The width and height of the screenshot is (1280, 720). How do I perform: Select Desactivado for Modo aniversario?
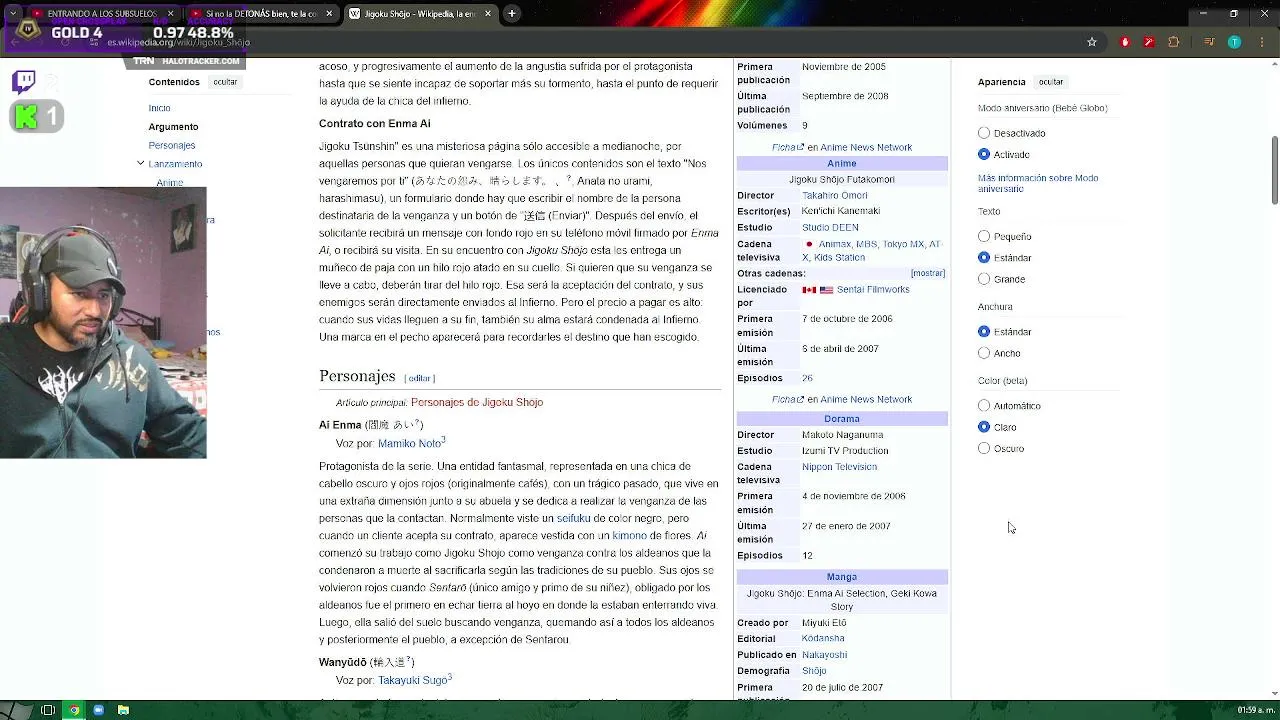click(x=984, y=133)
